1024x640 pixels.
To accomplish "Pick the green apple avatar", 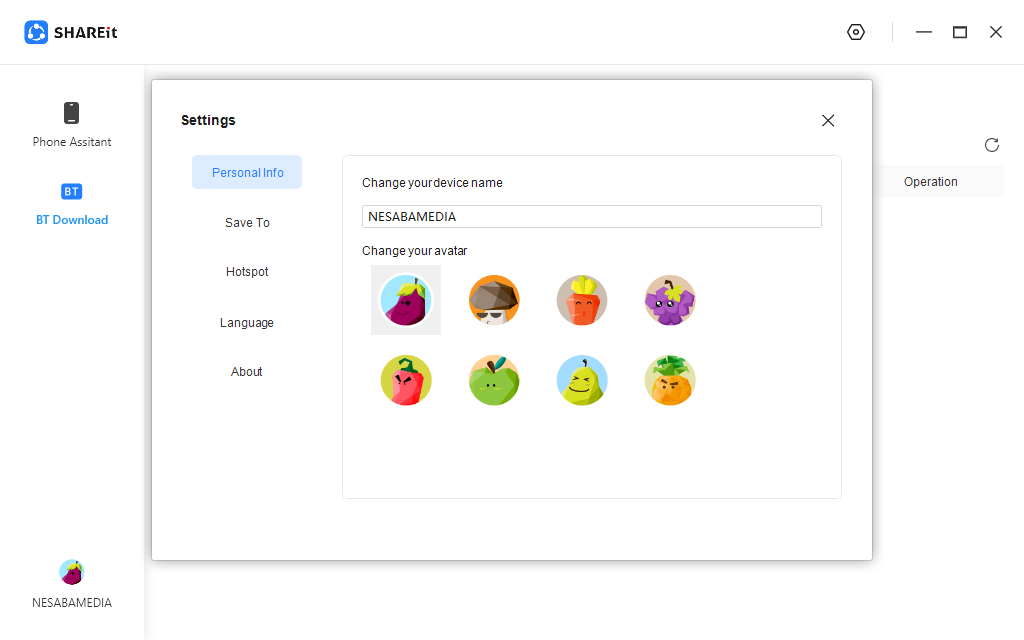I will click(x=494, y=380).
